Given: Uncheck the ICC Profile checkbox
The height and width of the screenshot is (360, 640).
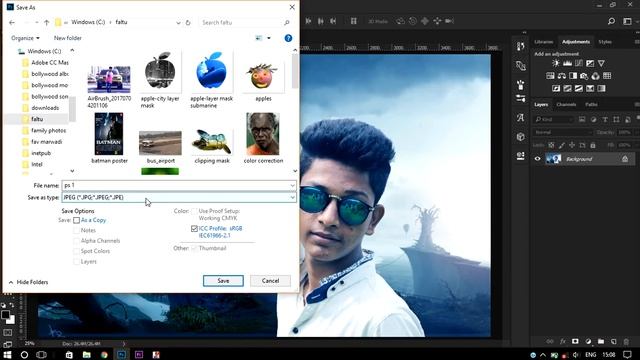Looking at the screenshot, I should coord(194,229).
